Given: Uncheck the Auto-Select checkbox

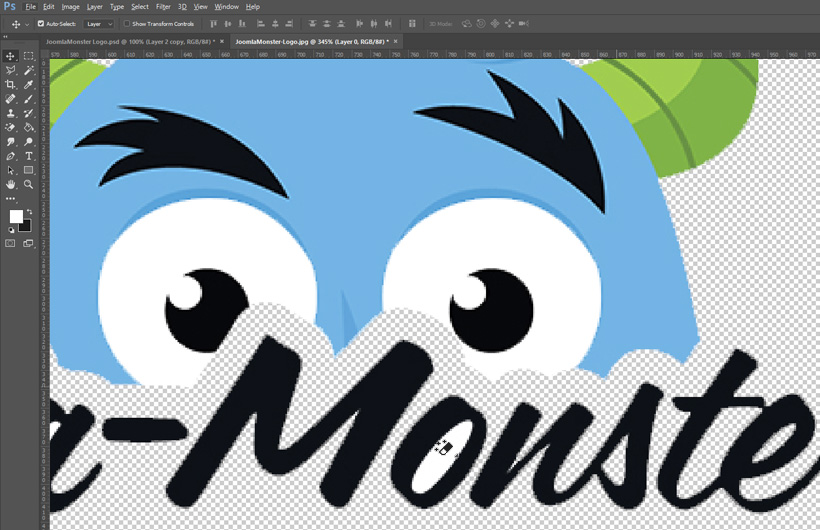Looking at the screenshot, I should 41,24.
